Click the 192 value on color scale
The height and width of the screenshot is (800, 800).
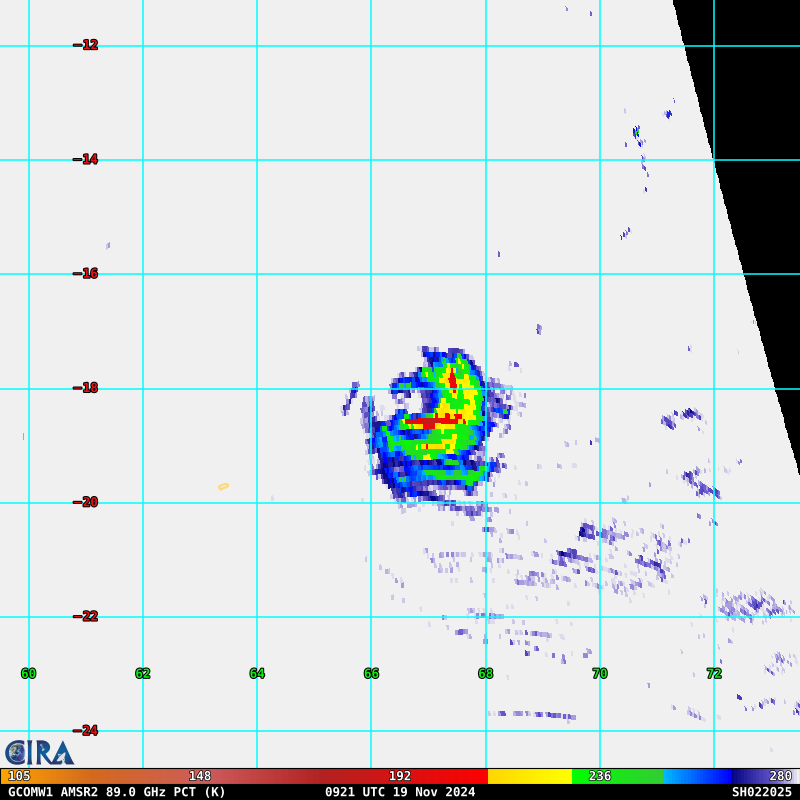[400, 776]
